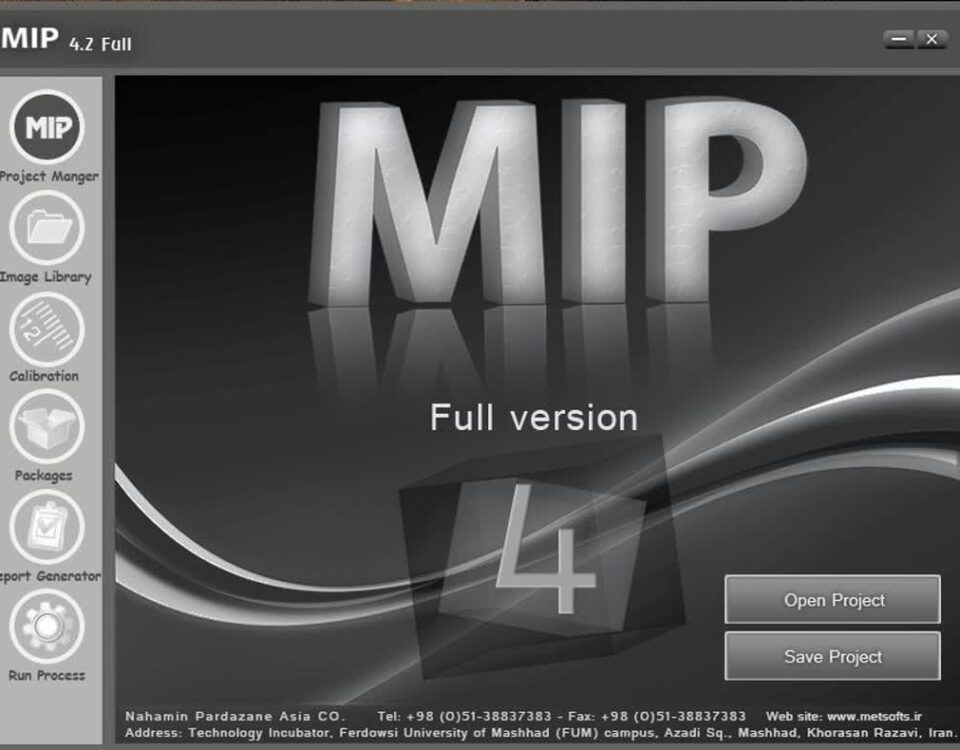Visit the www.metsofts.ir web site text

pos(874,716)
